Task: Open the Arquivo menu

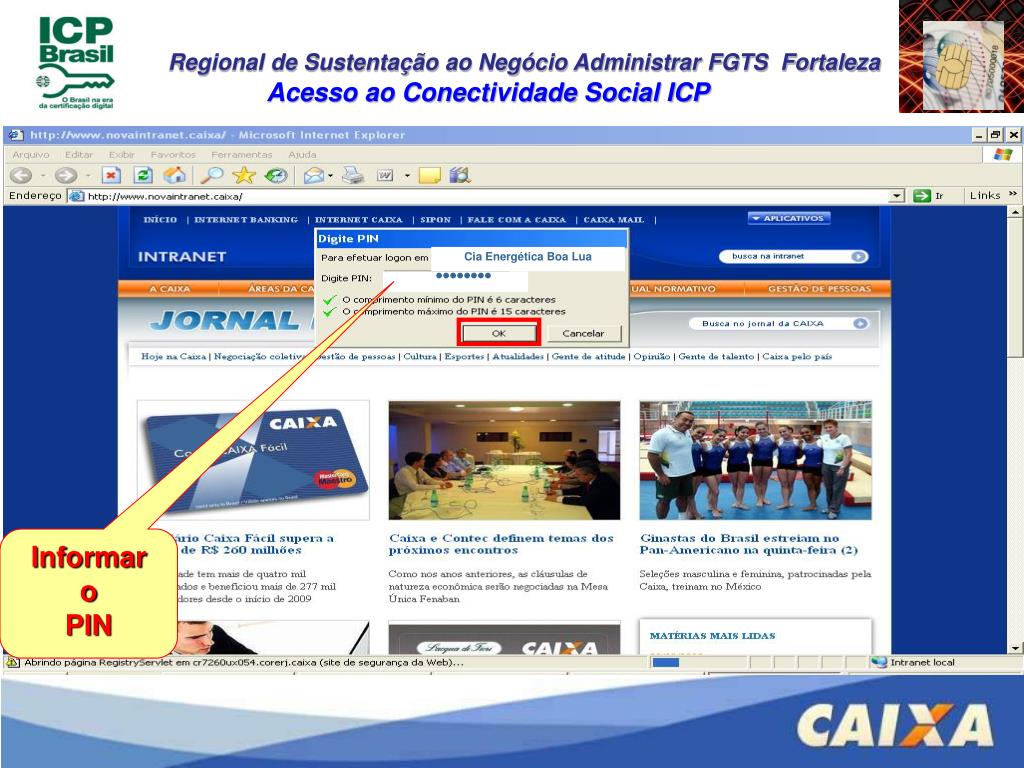Action: click(31, 155)
